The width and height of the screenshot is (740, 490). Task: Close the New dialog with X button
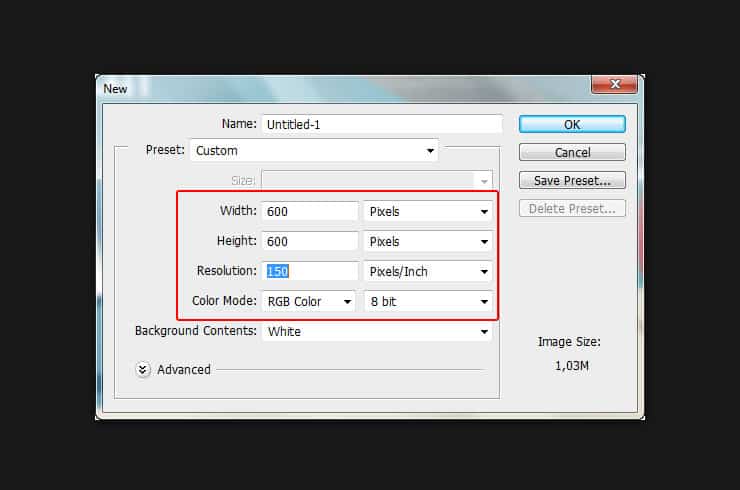(x=614, y=87)
